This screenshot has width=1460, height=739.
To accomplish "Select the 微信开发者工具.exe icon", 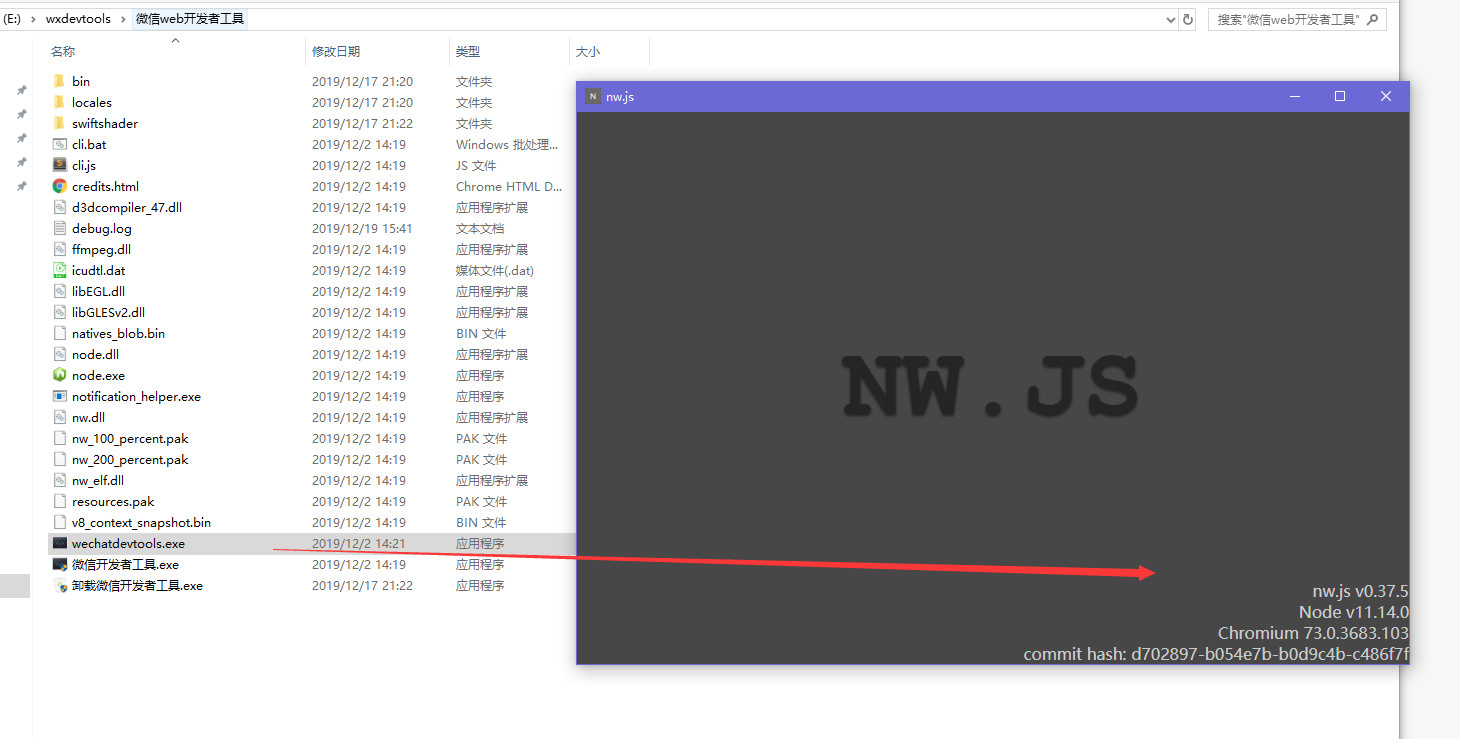I will 59,564.
